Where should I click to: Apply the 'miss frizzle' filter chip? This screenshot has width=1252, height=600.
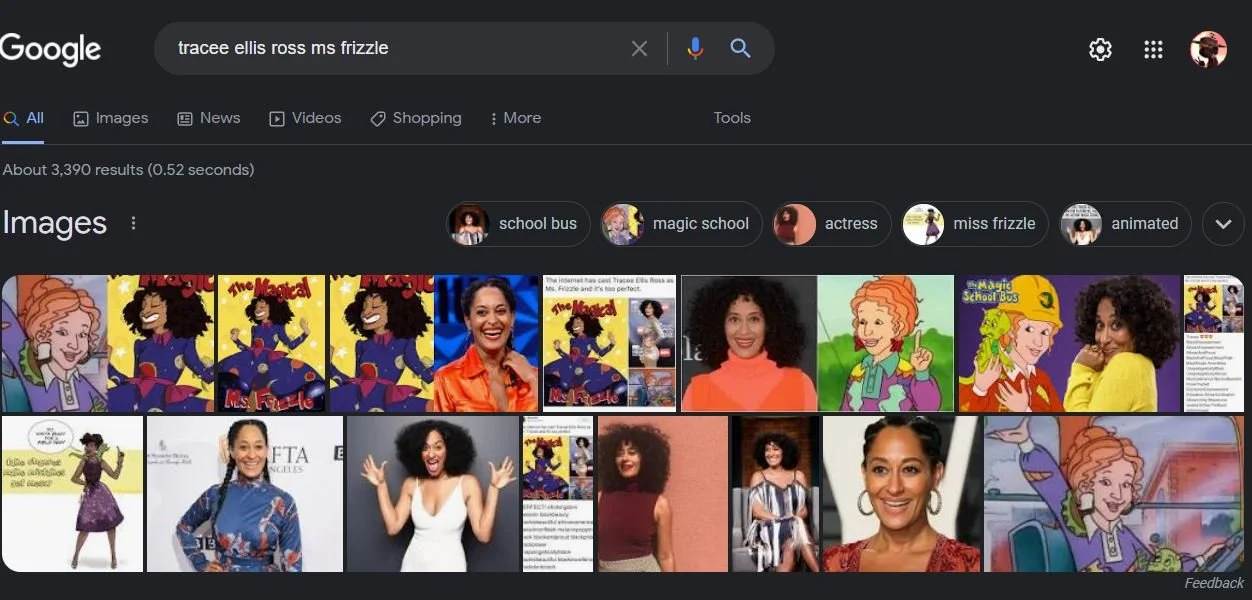coord(974,224)
